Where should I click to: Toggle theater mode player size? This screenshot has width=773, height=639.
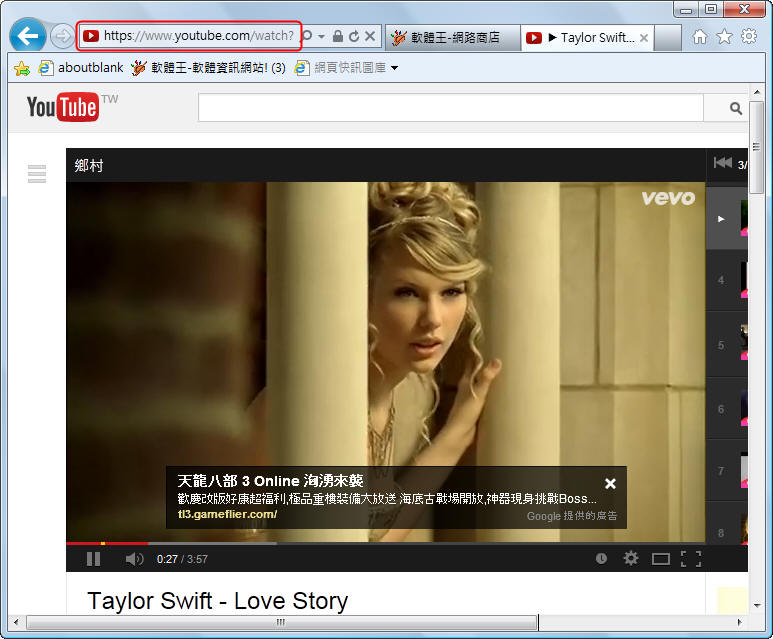tap(660, 559)
